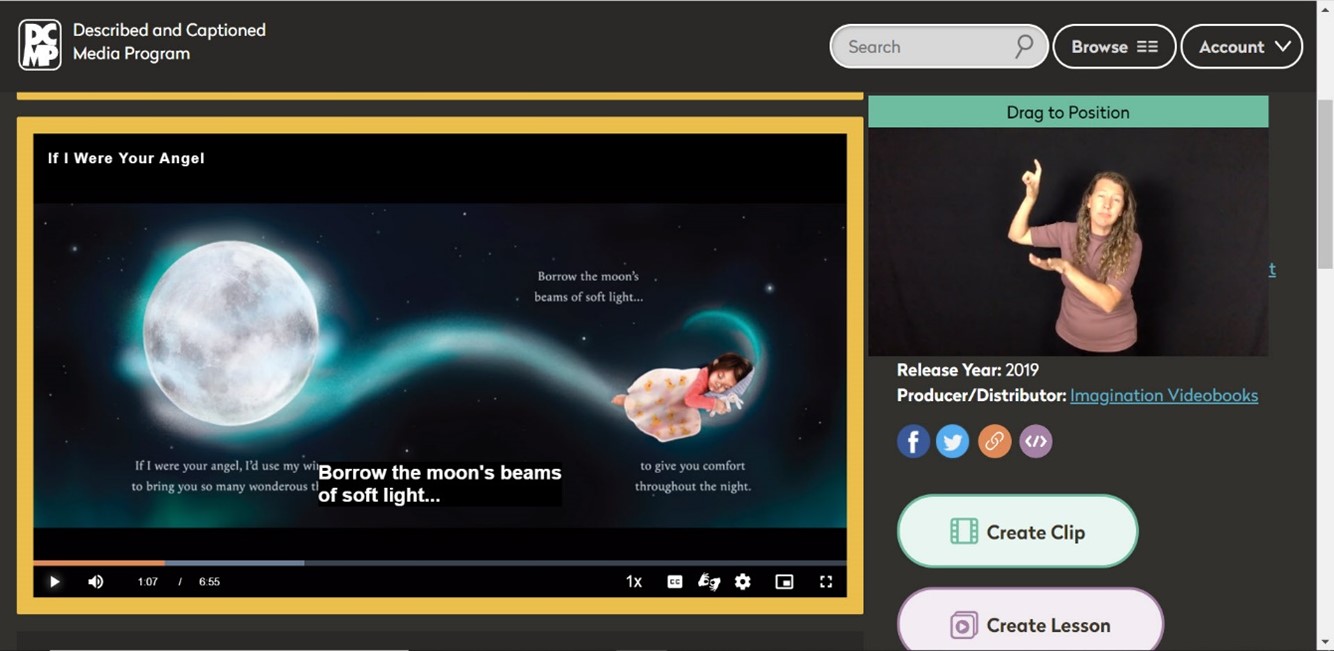Open the Browse menu
Screen dimensions: 1334x651
coord(1114,47)
